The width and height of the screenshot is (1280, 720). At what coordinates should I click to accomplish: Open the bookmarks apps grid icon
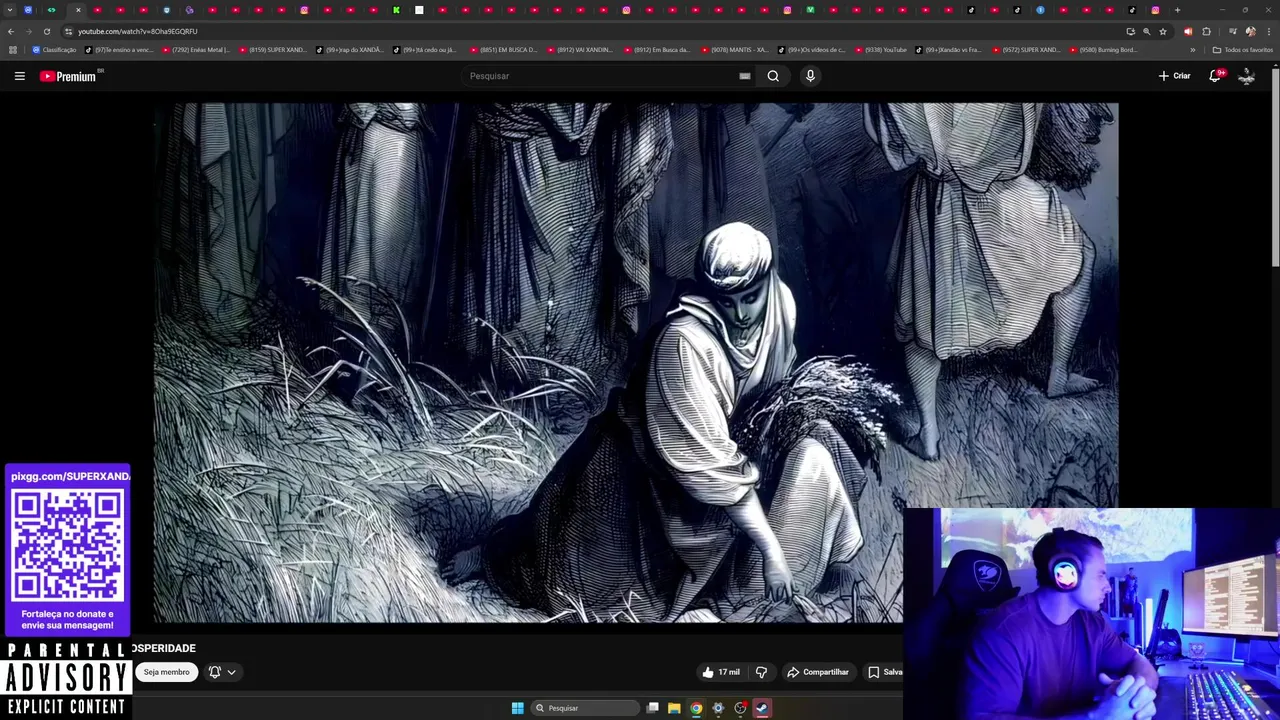click(12, 50)
